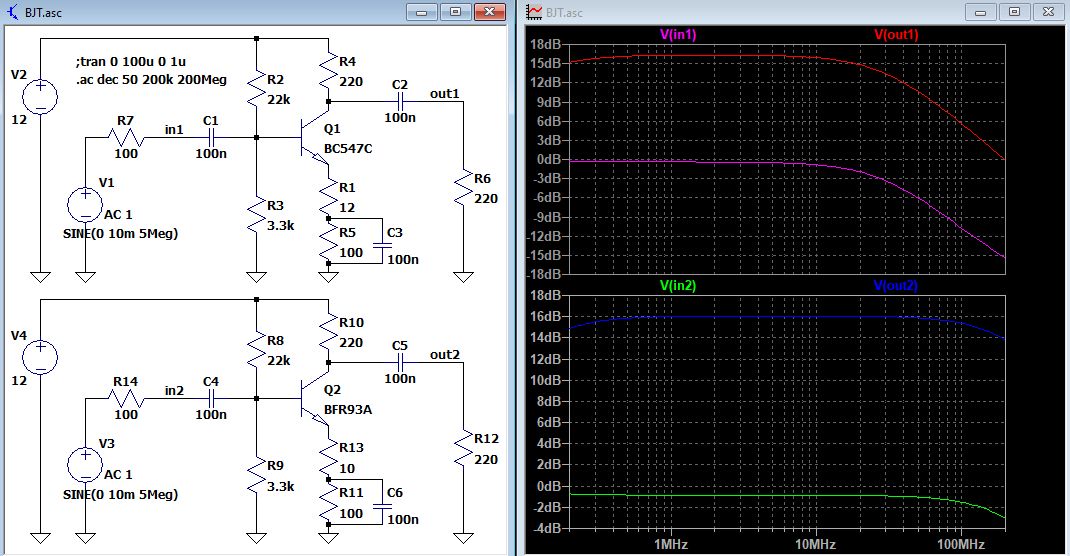
Task: Select resistor R7 symbol
Action: tap(126, 137)
